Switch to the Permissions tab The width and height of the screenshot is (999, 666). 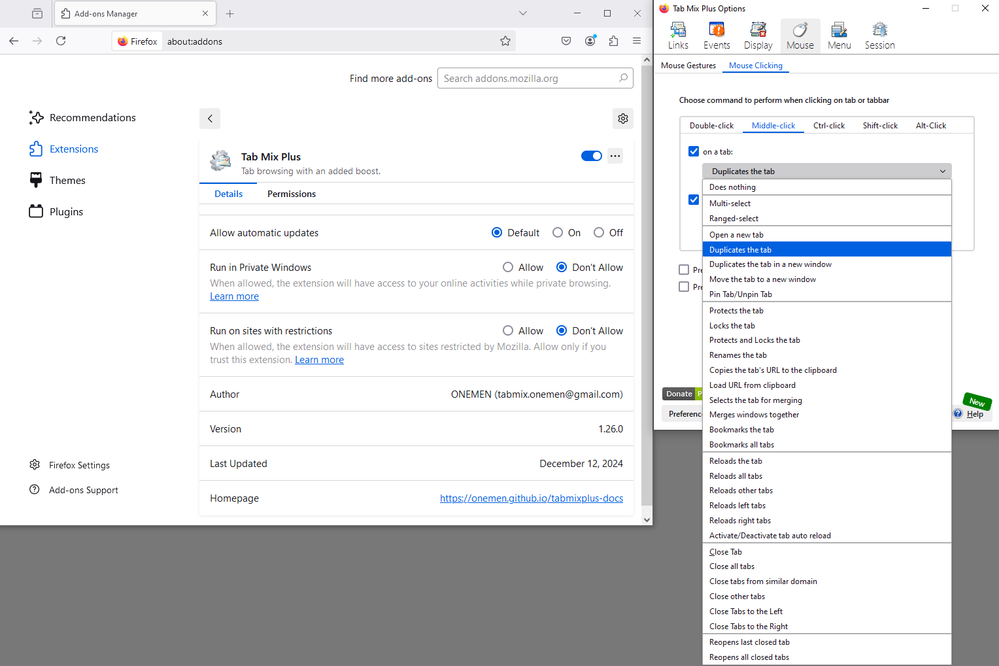tap(291, 194)
